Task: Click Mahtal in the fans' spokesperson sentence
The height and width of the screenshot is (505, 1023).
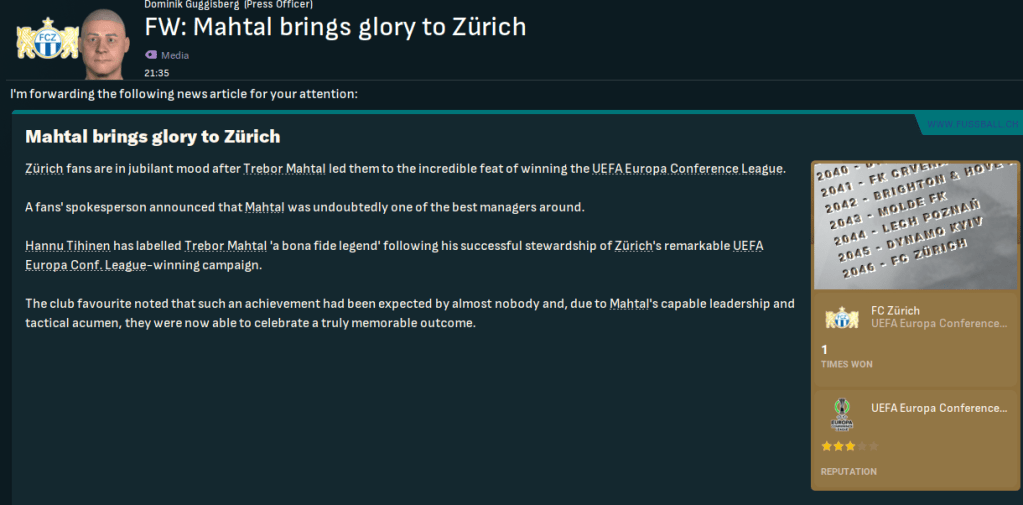Action: pyautogui.click(x=264, y=207)
